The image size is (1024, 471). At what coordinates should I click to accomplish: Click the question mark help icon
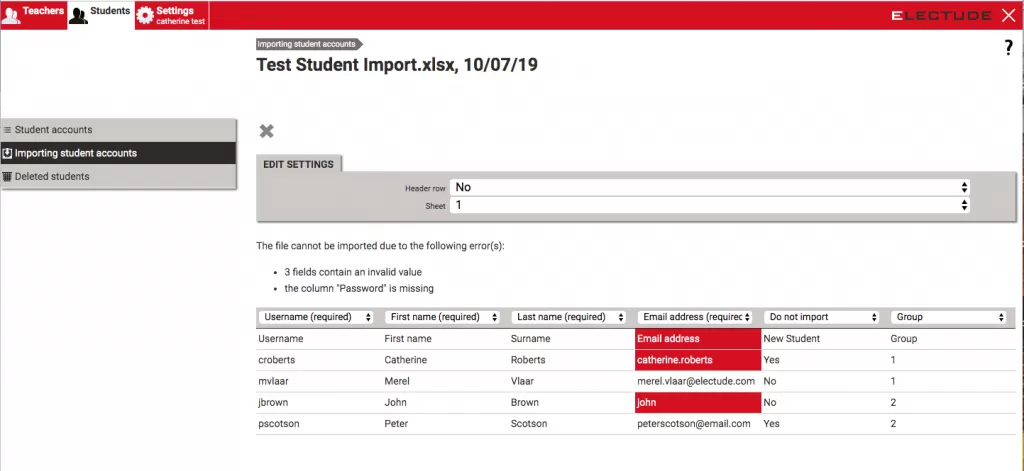point(1009,48)
